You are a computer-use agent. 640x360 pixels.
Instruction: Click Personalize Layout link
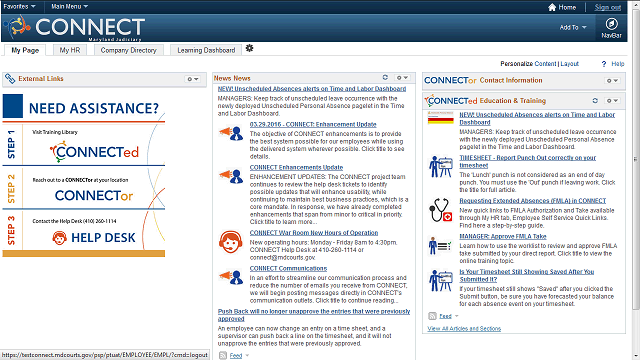coord(569,64)
